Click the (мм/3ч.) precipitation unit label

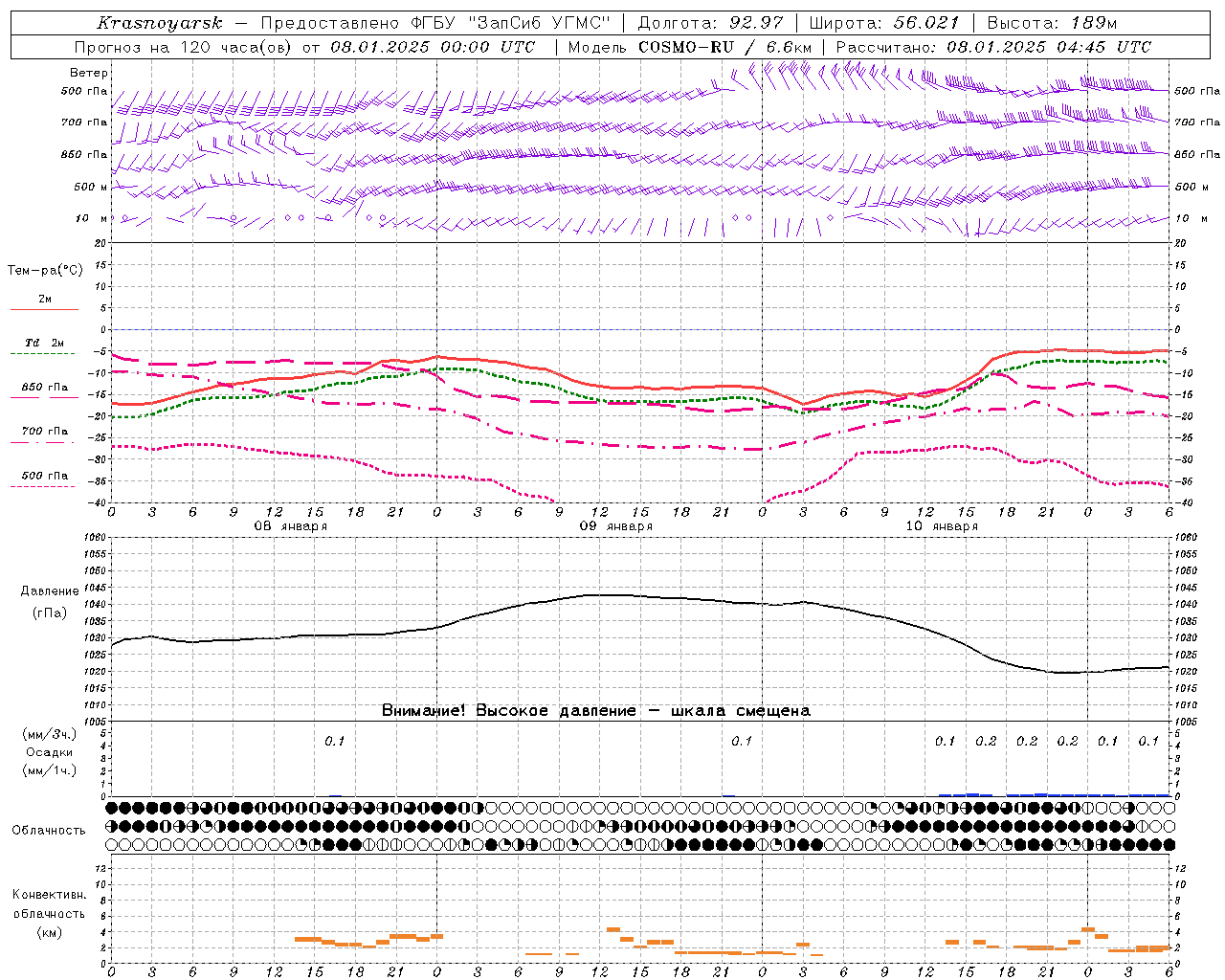pyautogui.click(x=50, y=734)
